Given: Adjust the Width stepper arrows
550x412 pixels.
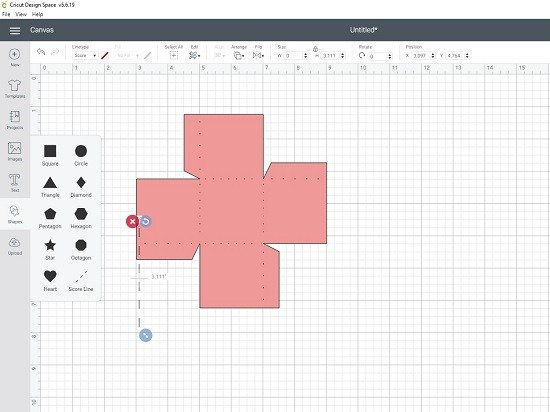Looking at the screenshot, I should point(306,55).
